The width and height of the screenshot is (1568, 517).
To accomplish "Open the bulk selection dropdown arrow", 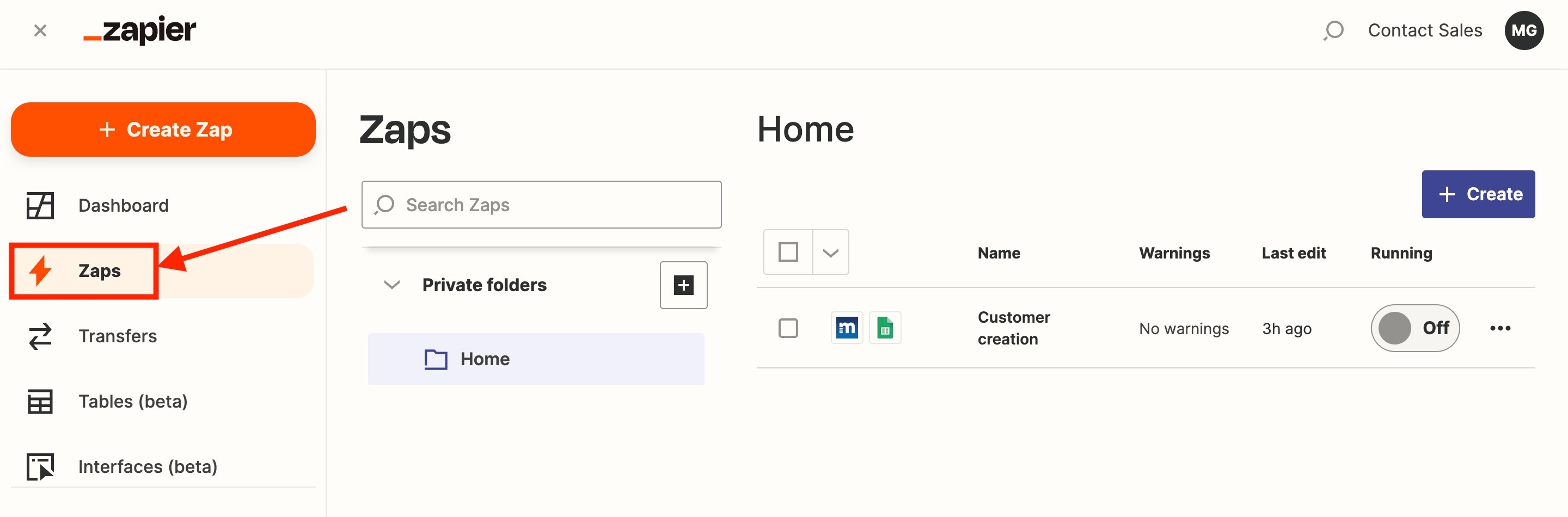I will 830,252.
